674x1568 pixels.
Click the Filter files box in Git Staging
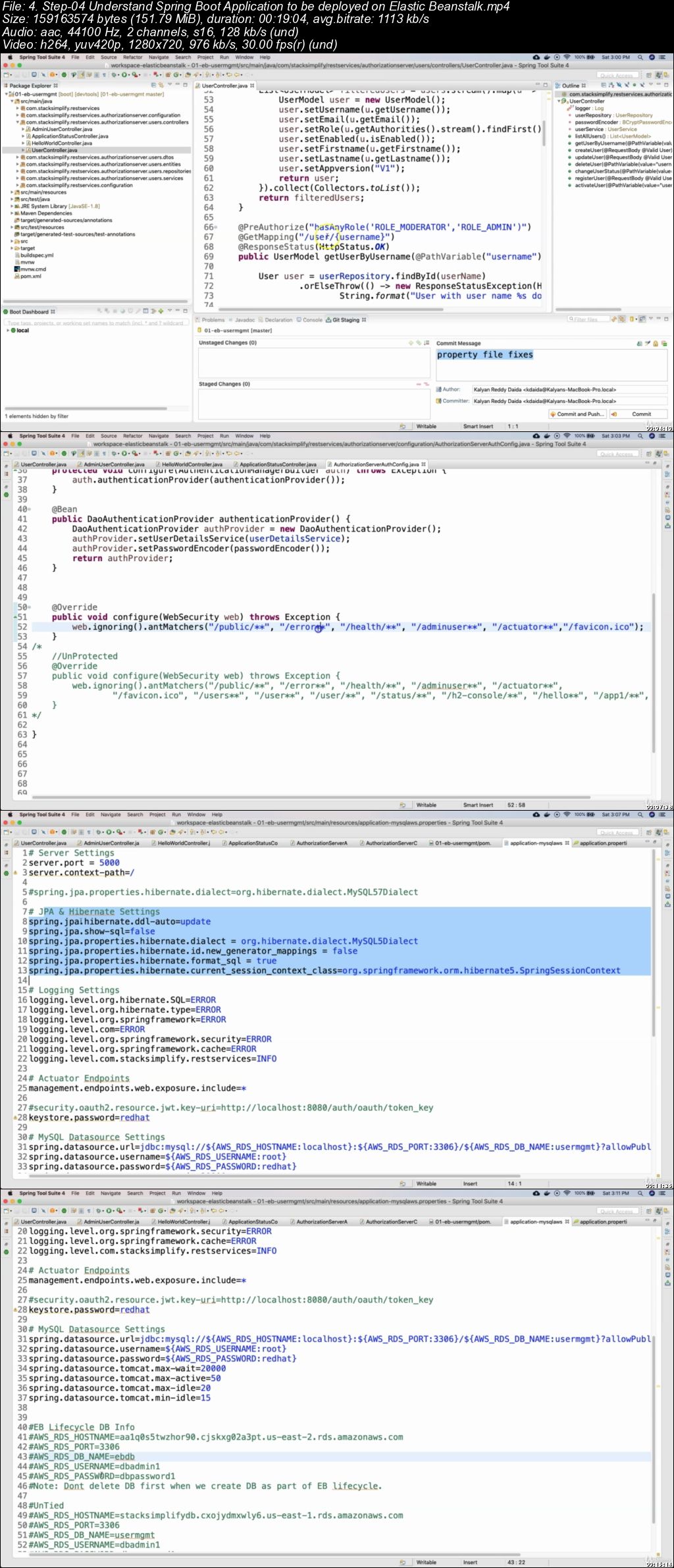click(588, 319)
